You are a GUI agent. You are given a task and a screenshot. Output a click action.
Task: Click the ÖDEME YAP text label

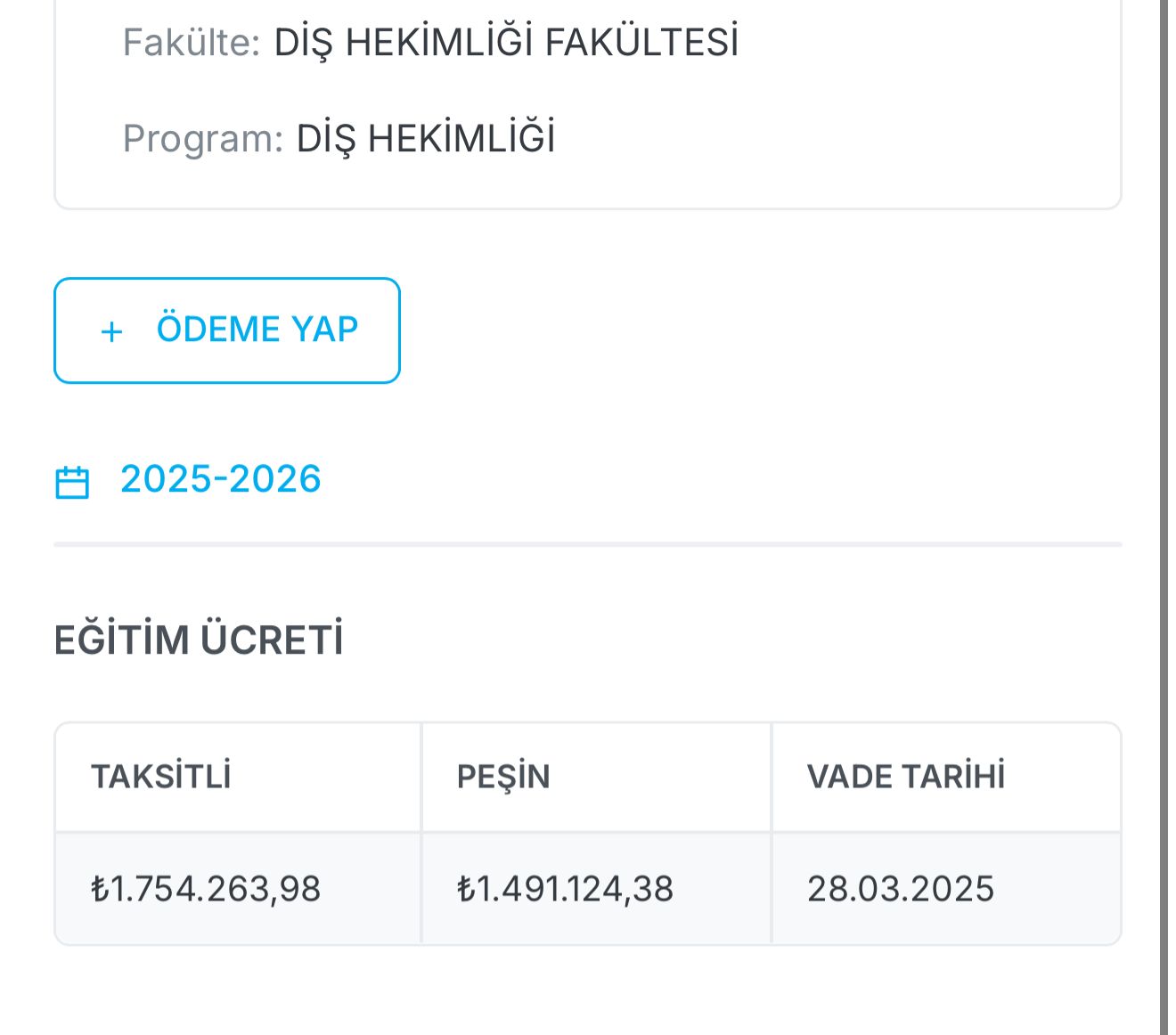[257, 329]
